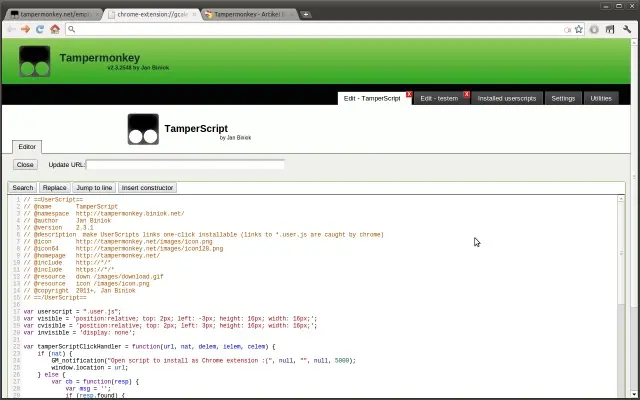Open the Utilities tab
Screen dimensions: 640x400
[601, 98]
